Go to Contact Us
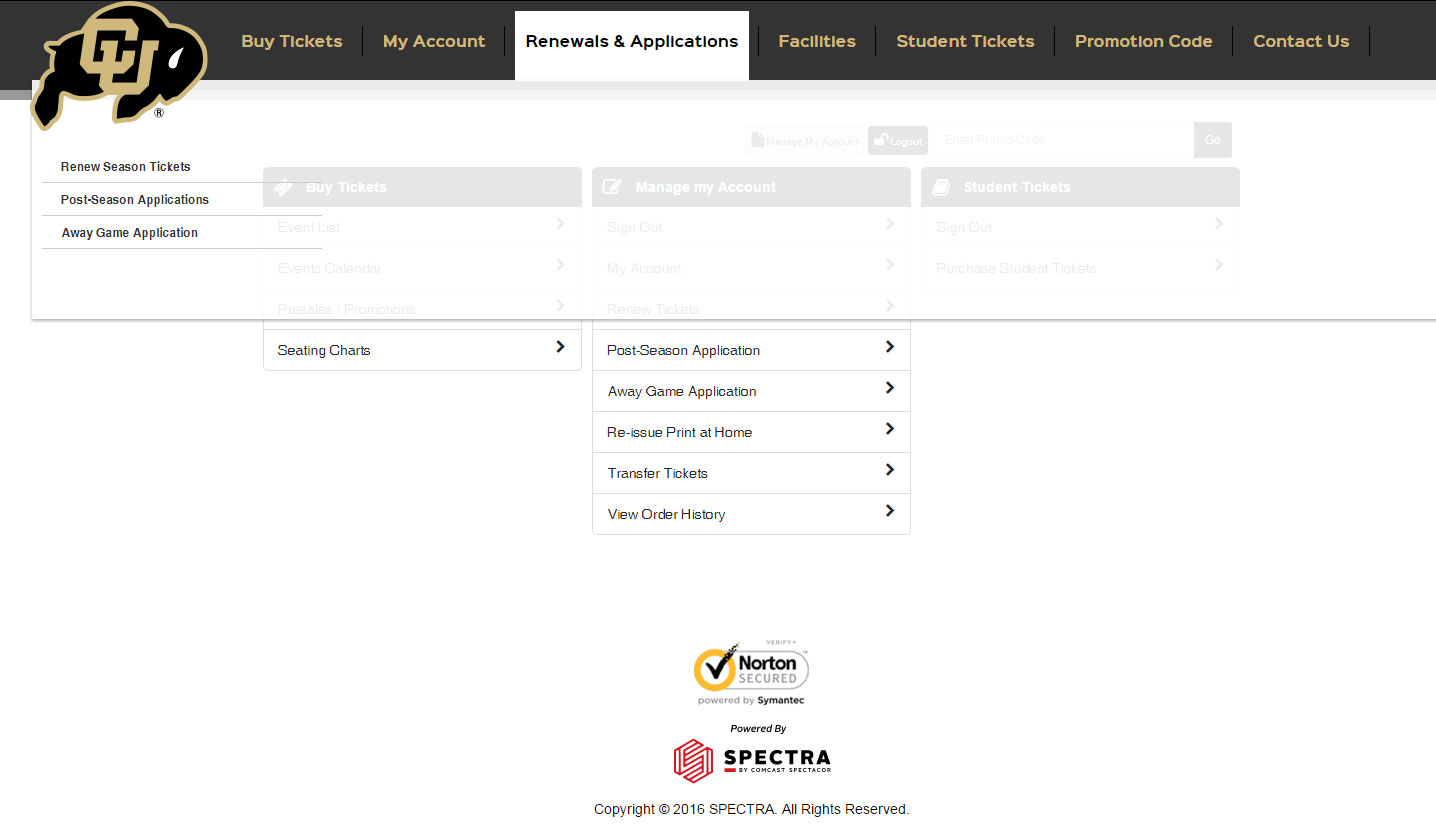 1300,41
